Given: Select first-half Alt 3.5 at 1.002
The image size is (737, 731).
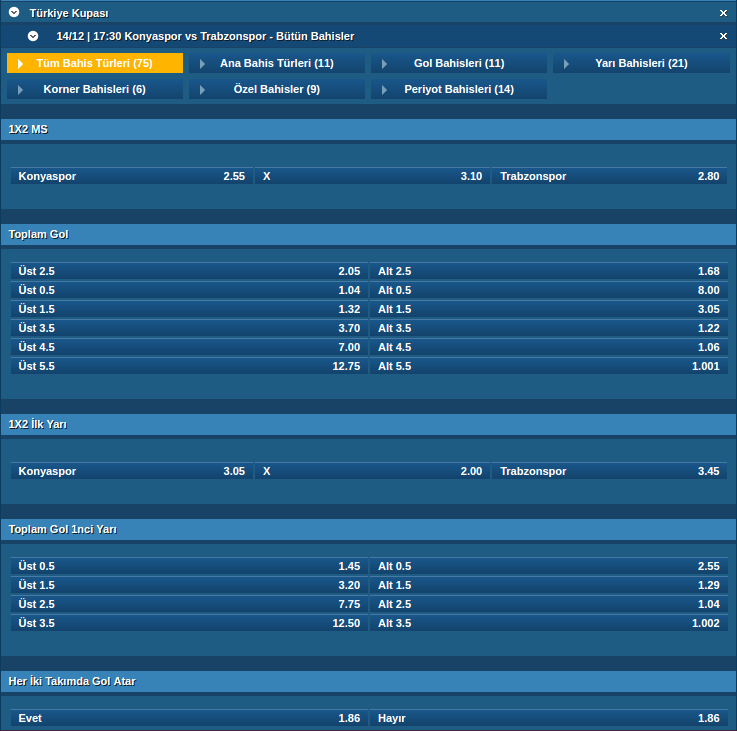Looking at the screenshot, I should click(x=549, y=623).
